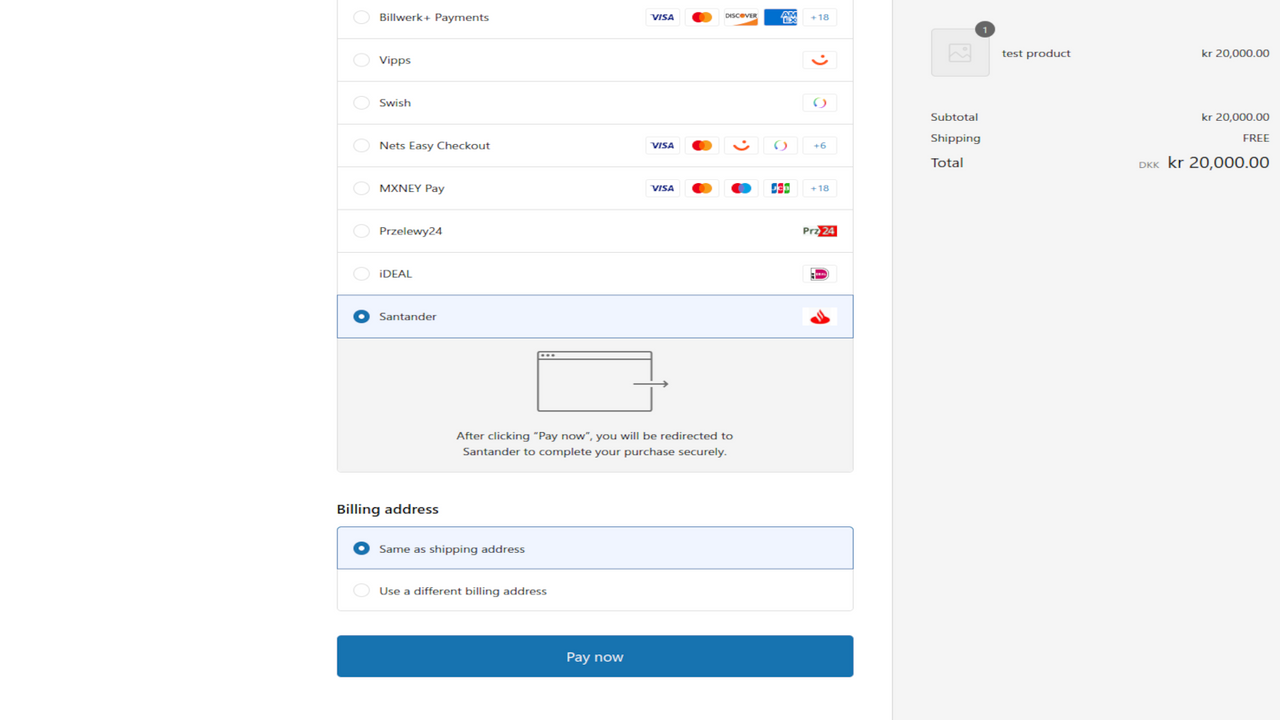
Task: Click Mastercard icon in Nets Easy Checkout row
Action: pyautogui.click(x=702, y=146)
